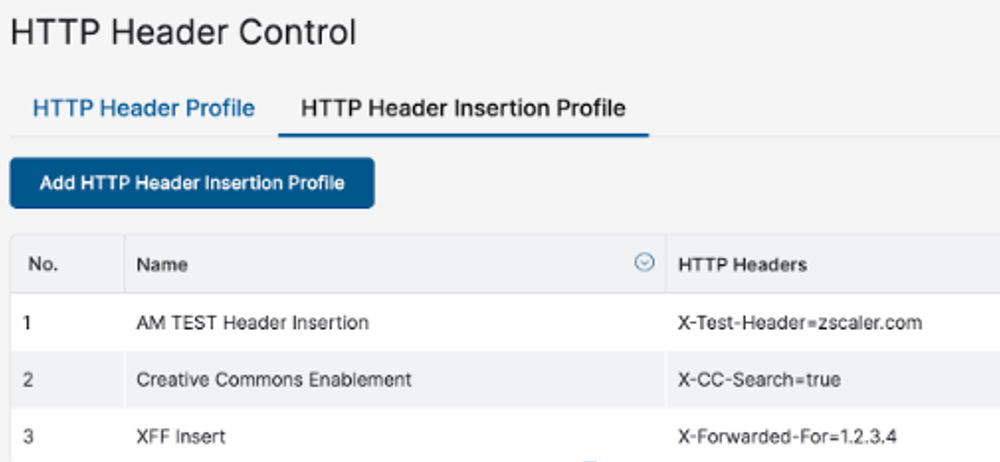Viewport: 1000px width, 462px height.
Task: Click divider between Name and HTTP Headers columns
Action: (666, 265)
